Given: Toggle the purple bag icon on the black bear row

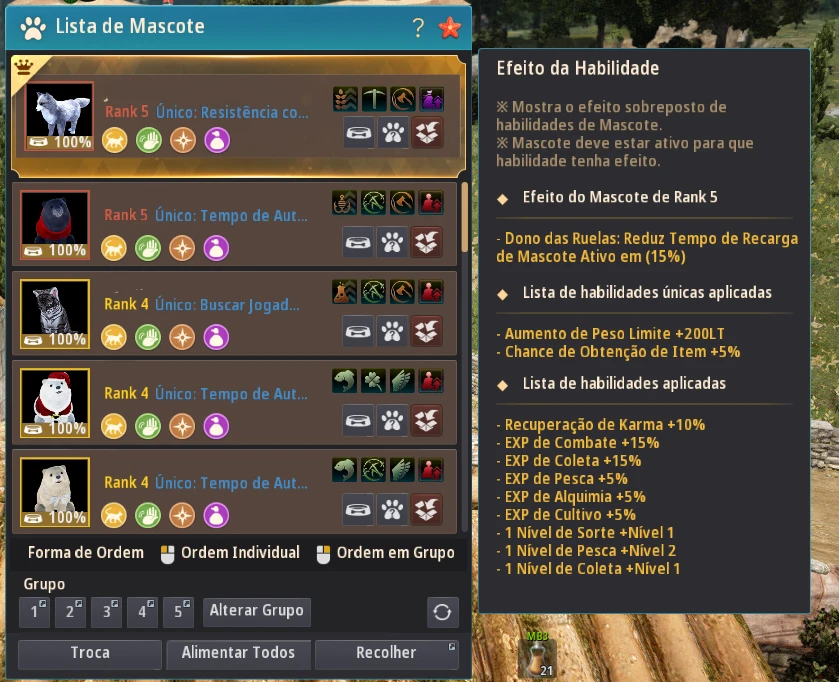Looking at the screenshot, I should pyautogui.click(x=216, y=249).
